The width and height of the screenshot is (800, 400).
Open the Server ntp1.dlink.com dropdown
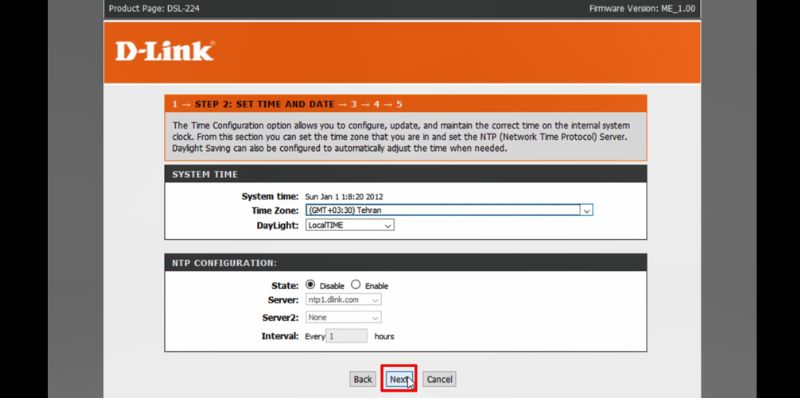coord(343,300)
